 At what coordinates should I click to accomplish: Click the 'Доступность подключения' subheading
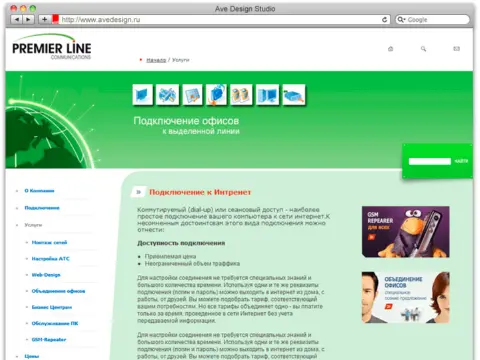tap(181, 243)
